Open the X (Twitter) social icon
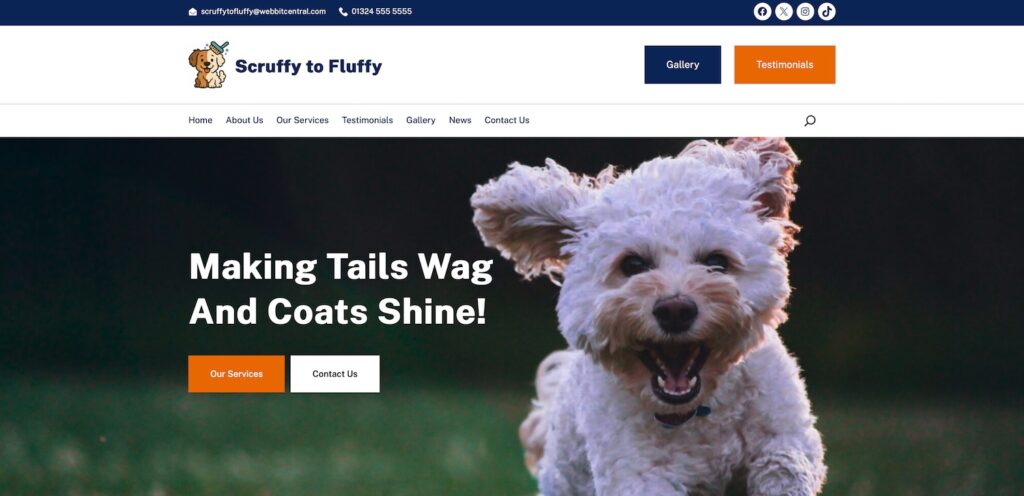 click(784, 12)
